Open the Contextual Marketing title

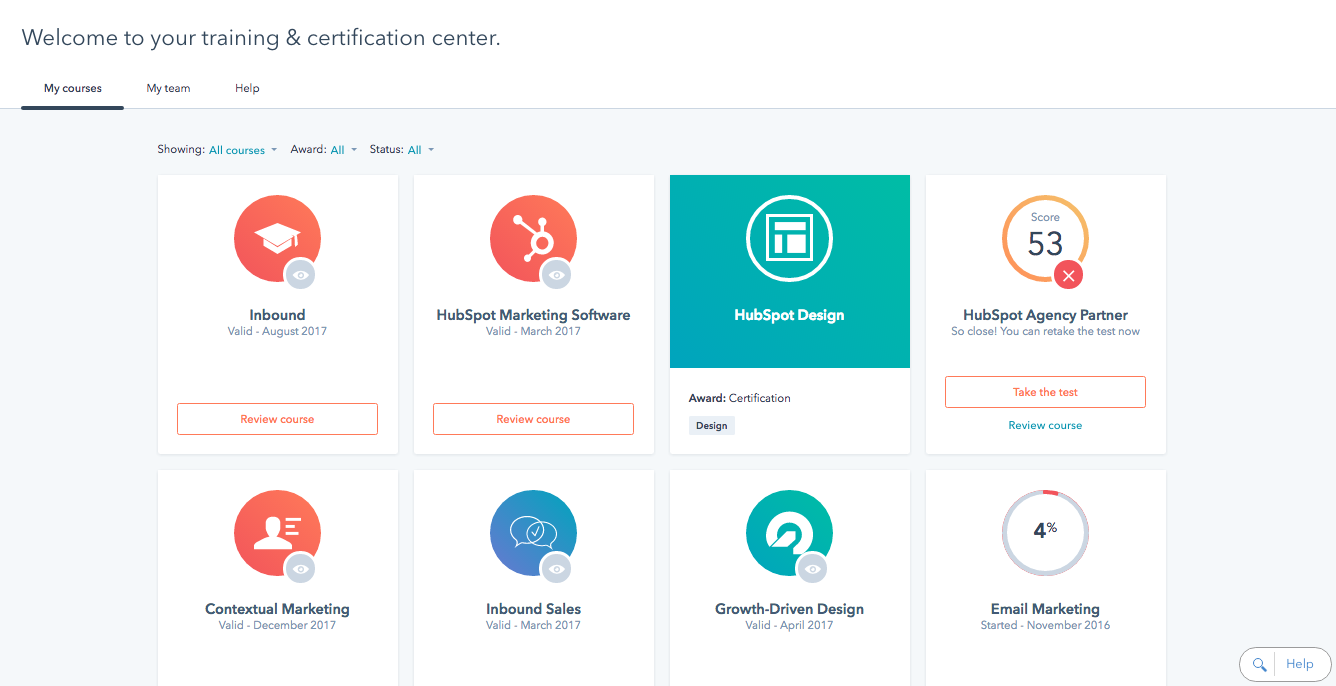tap(277, 609)
